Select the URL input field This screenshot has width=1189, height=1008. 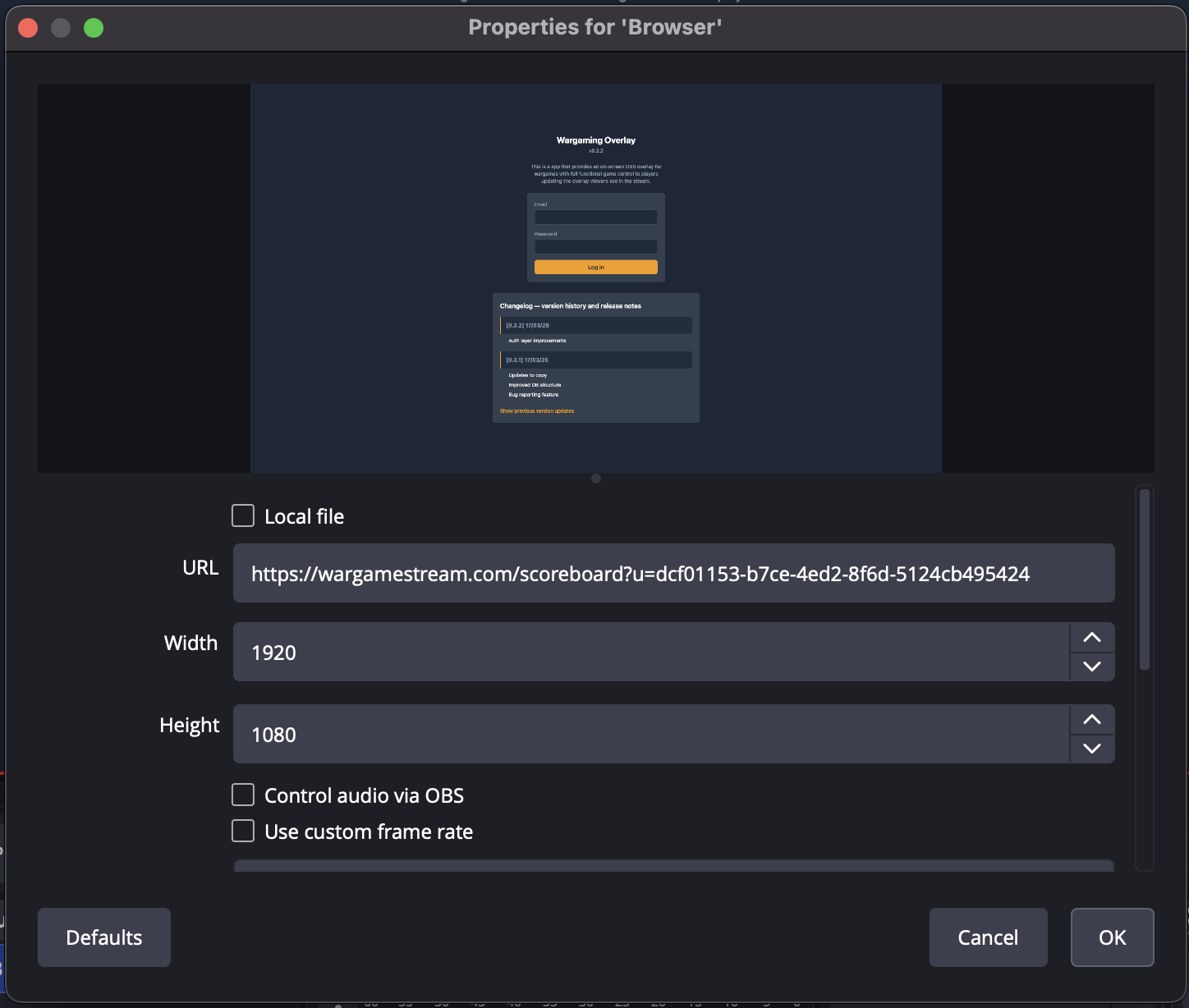673,573
